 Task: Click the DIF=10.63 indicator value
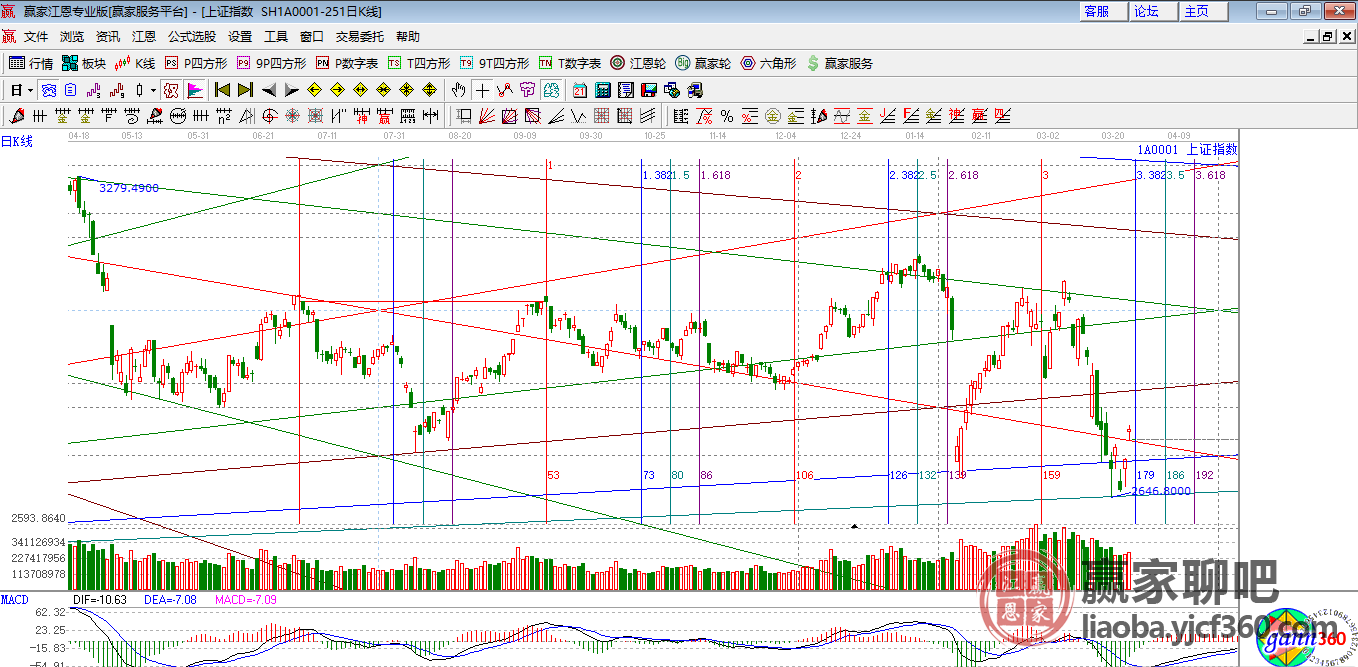pyautogui.click(x=100, y=599)
